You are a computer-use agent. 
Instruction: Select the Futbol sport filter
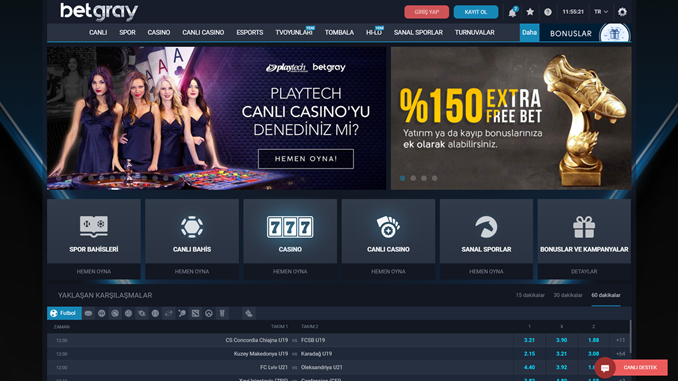pyautogui.click(x=64, y=313)
